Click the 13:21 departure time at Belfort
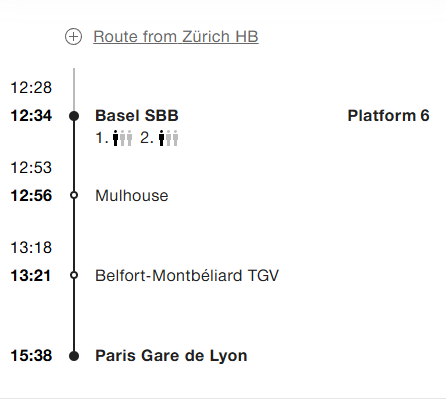This screenshot has height=399, width=446. coord(31,276)
